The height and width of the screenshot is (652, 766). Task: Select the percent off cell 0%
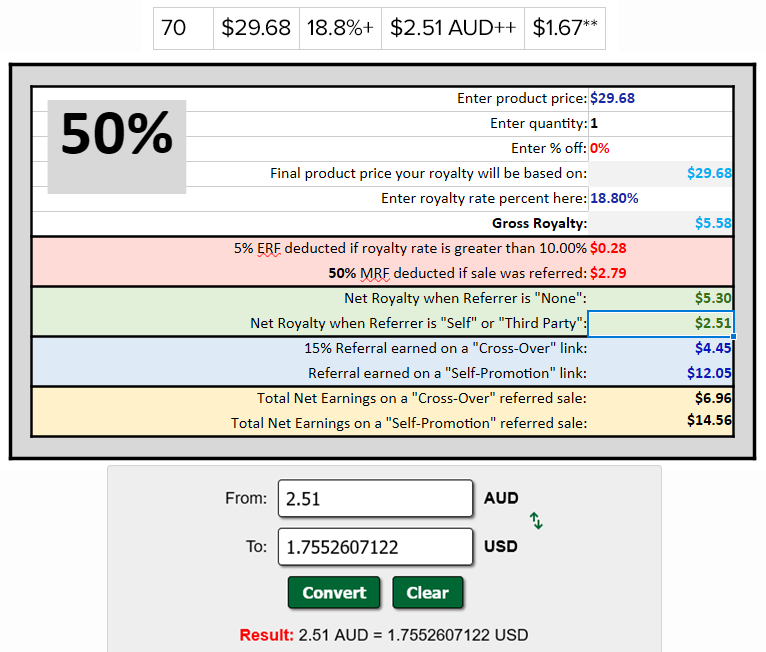(x=660, y=148)
